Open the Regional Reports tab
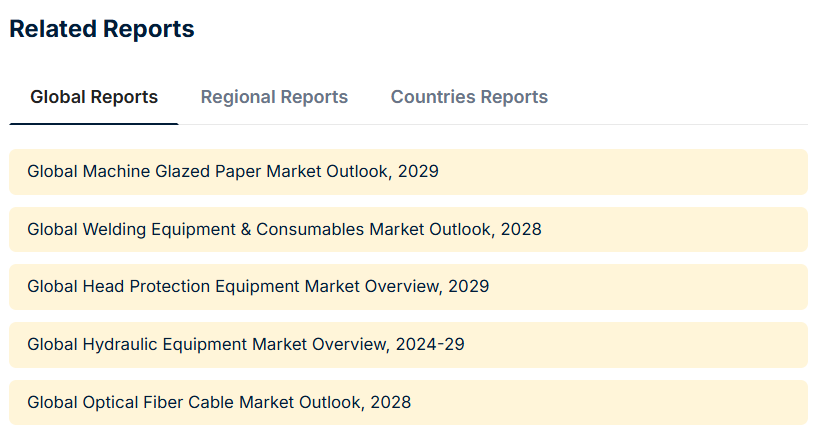 [x=274, y=97]
